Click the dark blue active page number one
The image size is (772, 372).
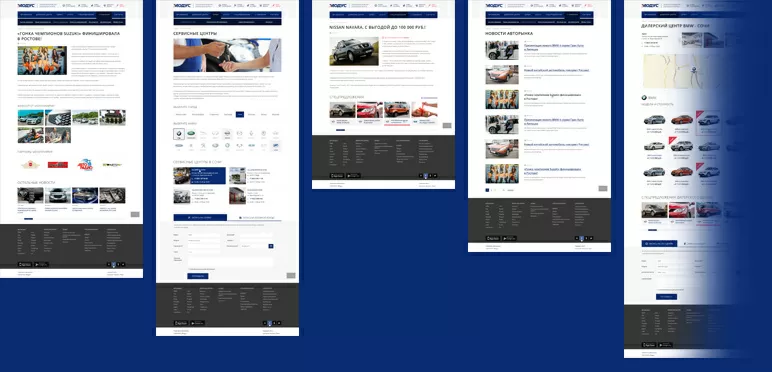(487, 190)
